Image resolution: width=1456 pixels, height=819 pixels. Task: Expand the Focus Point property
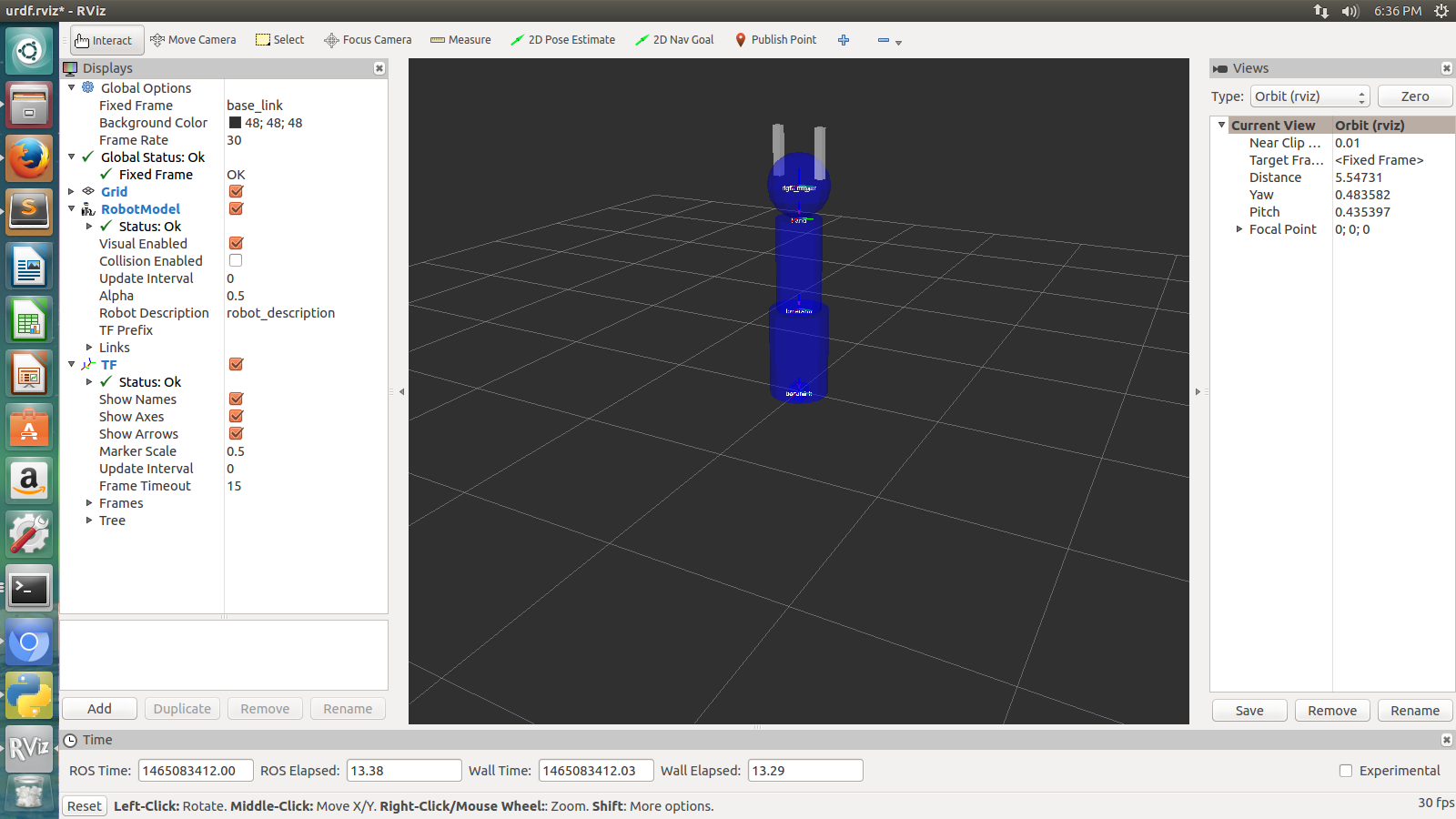[1239, 229]
